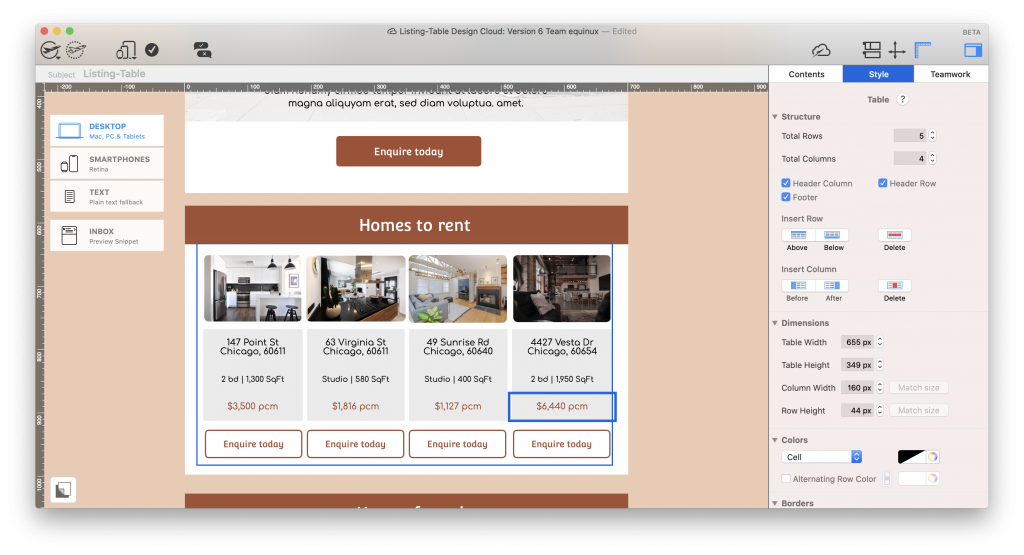Click the large Enquire today button

[x=409, y=151]
